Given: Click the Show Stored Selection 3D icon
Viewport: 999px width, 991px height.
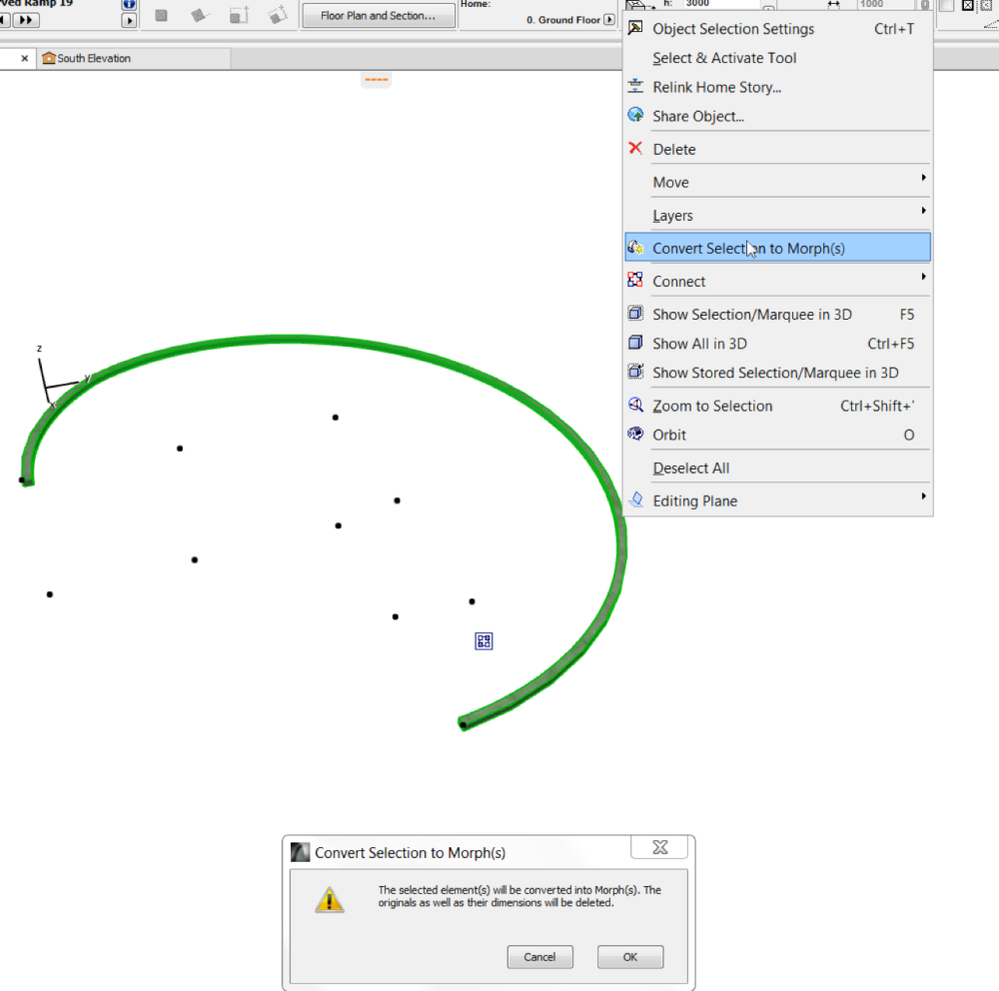Looking at the screenshot, I should click(635, 371).
